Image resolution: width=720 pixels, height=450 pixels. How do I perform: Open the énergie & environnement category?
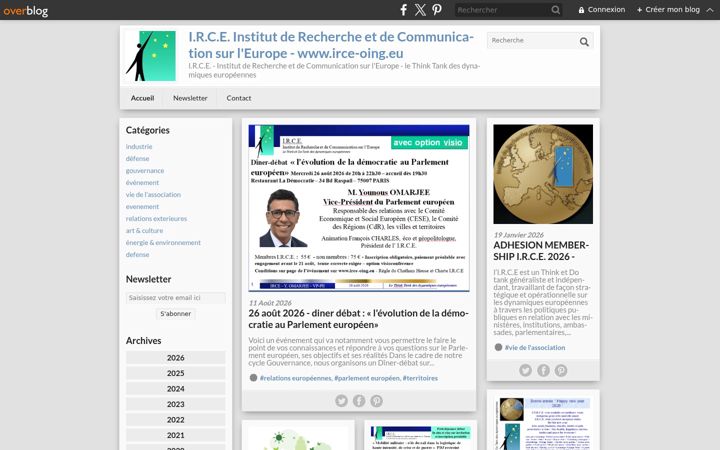pos(163,242)
